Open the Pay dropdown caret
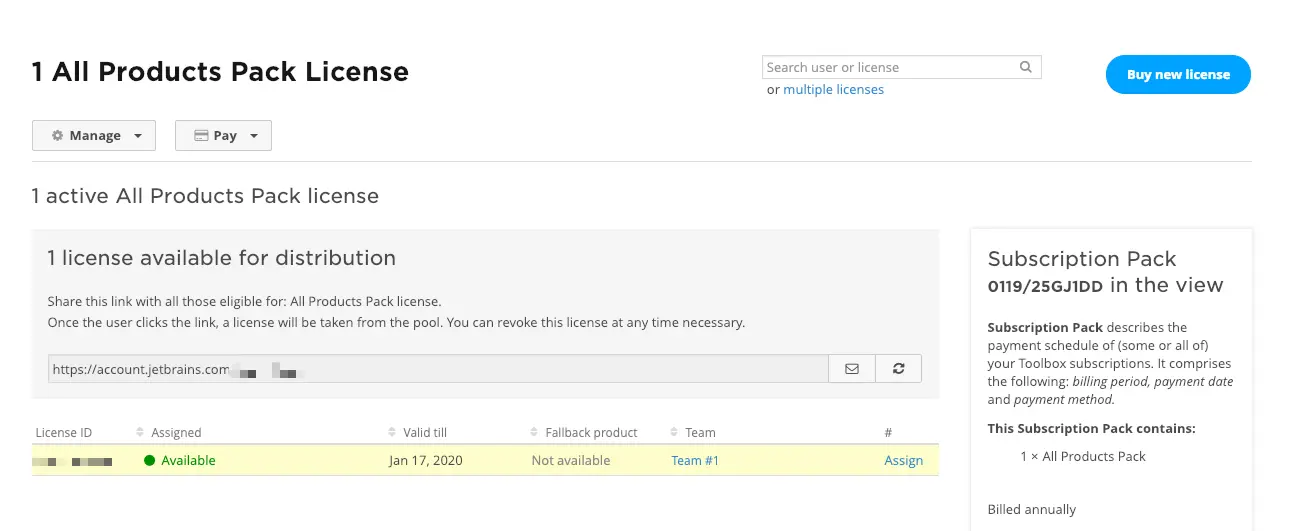 click(x=254, y=136)
